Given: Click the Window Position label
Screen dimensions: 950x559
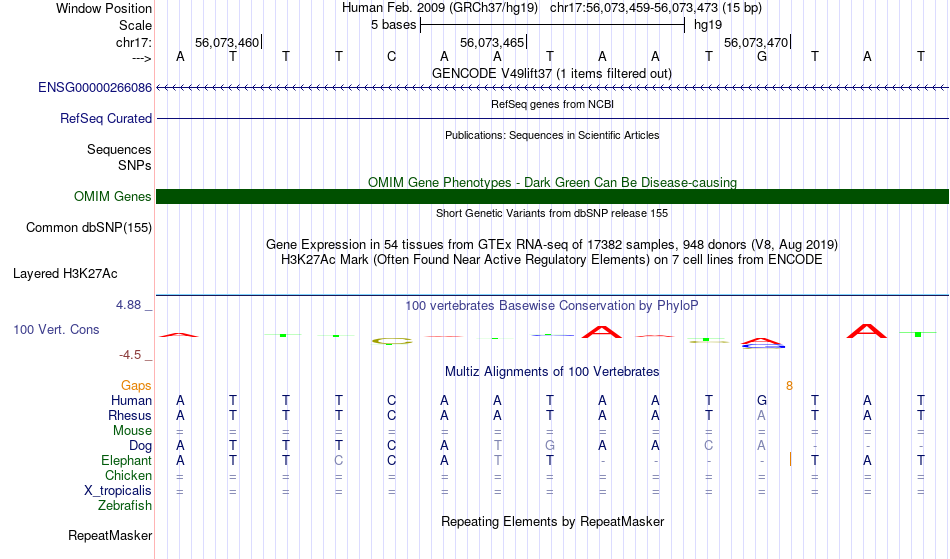Looking at the screenshot, I should click(104, 8).
